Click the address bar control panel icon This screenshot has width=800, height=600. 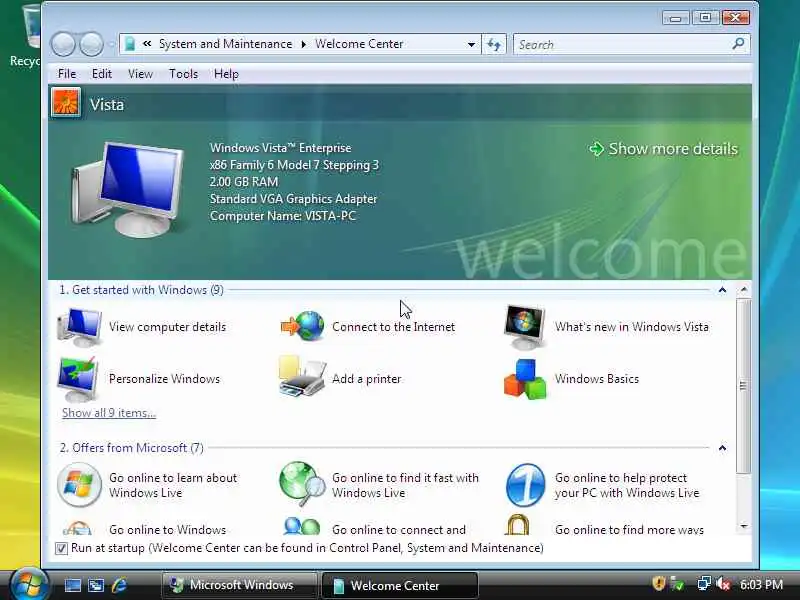pyautogui.click(x=130, y=44)
